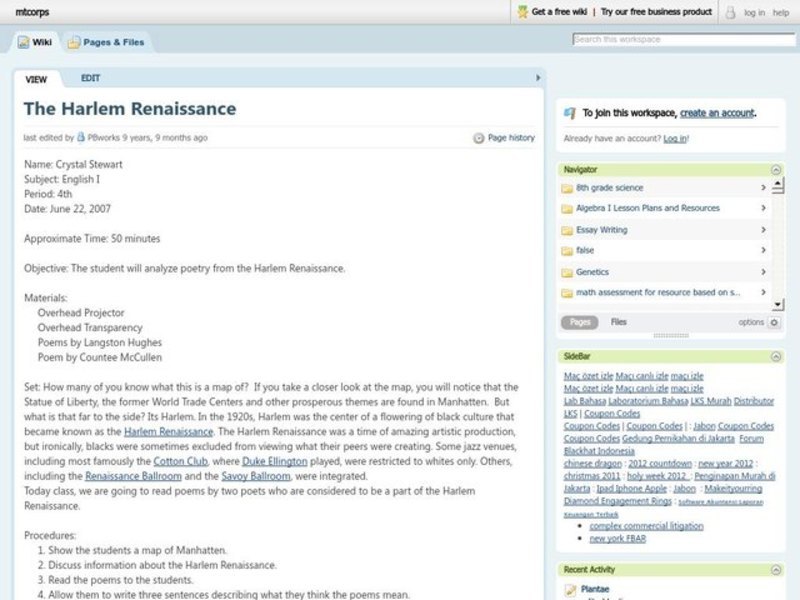This screenshot has height=600, width=800.
Task: Click the star icon beside Get a free wiki
Action: (x=521, y=12)
